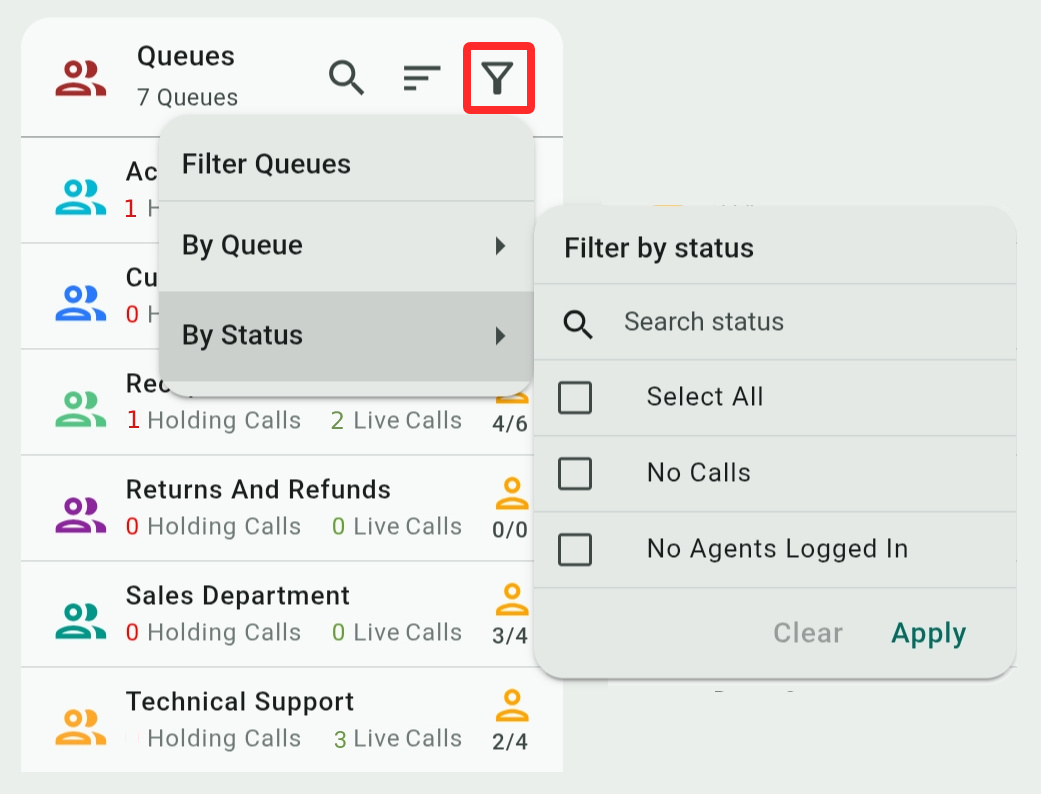The height and width of the screenshot is (794, 1041).
Task: Check the Select All checkbox
Action: tap(575, 397)
